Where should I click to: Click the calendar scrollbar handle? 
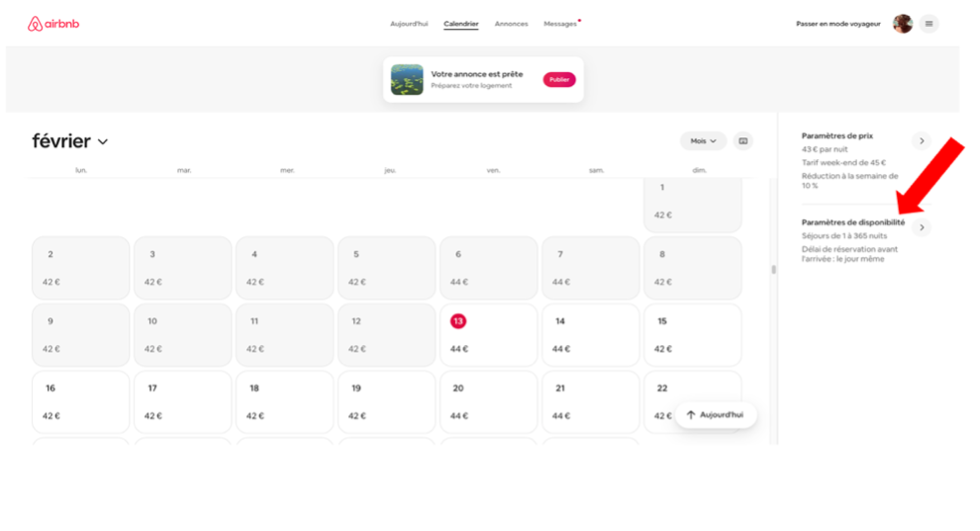point(774,270)
